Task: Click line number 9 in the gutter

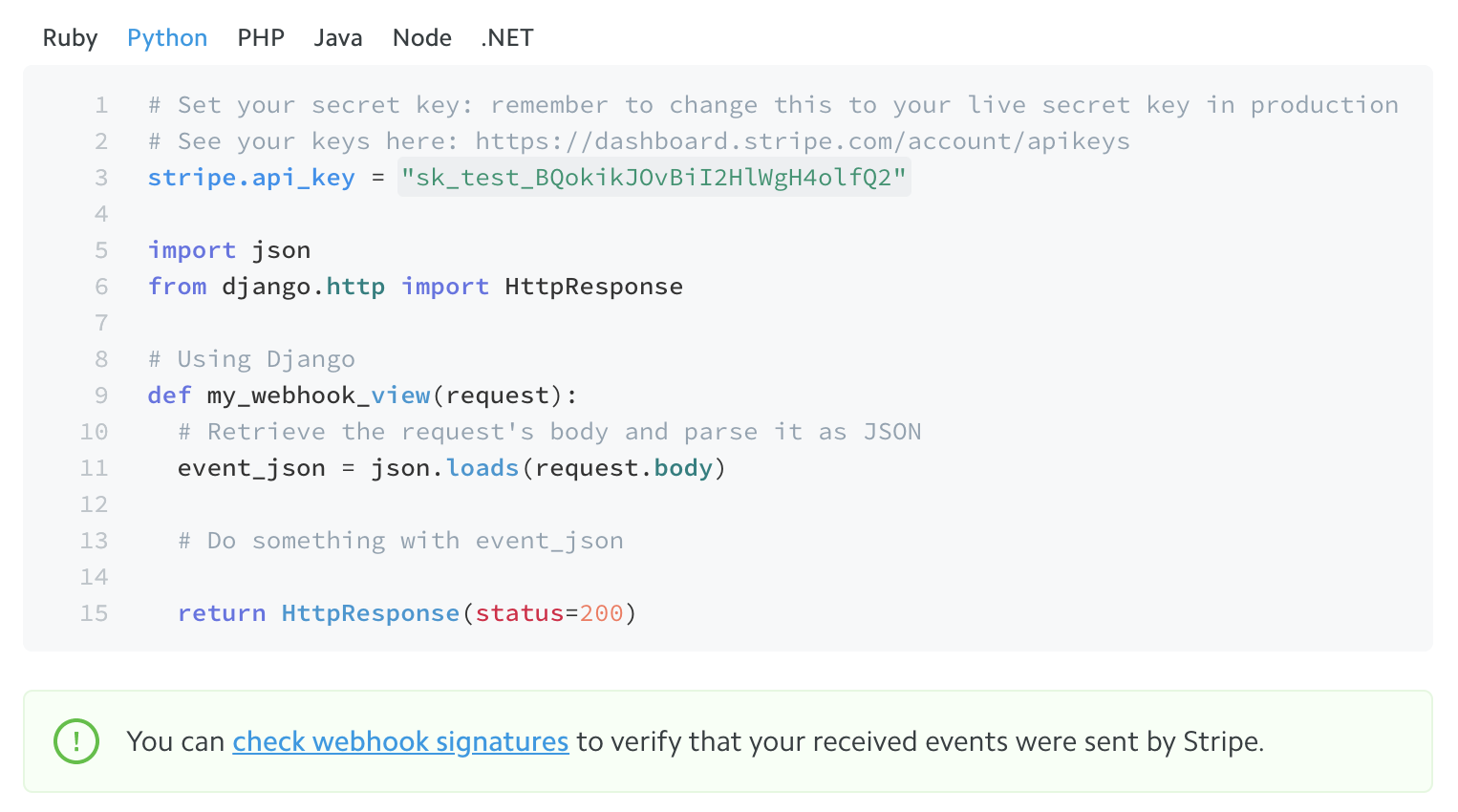Action: [101, 395]
